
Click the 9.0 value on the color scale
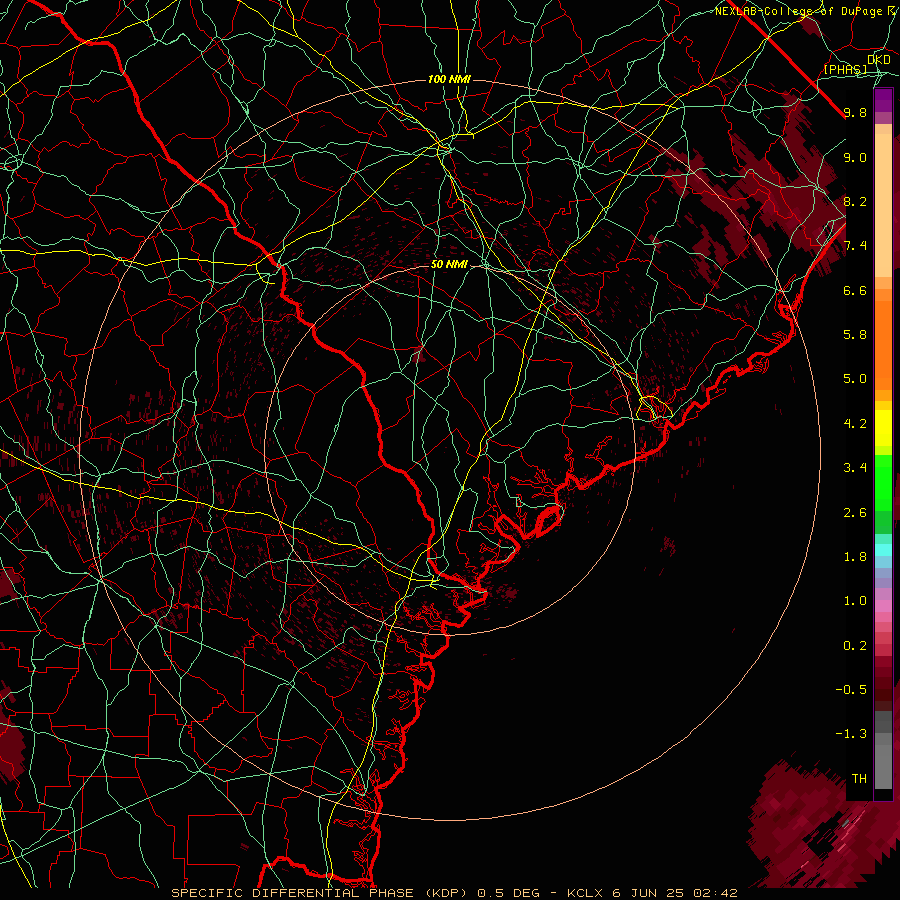point(855,157)
